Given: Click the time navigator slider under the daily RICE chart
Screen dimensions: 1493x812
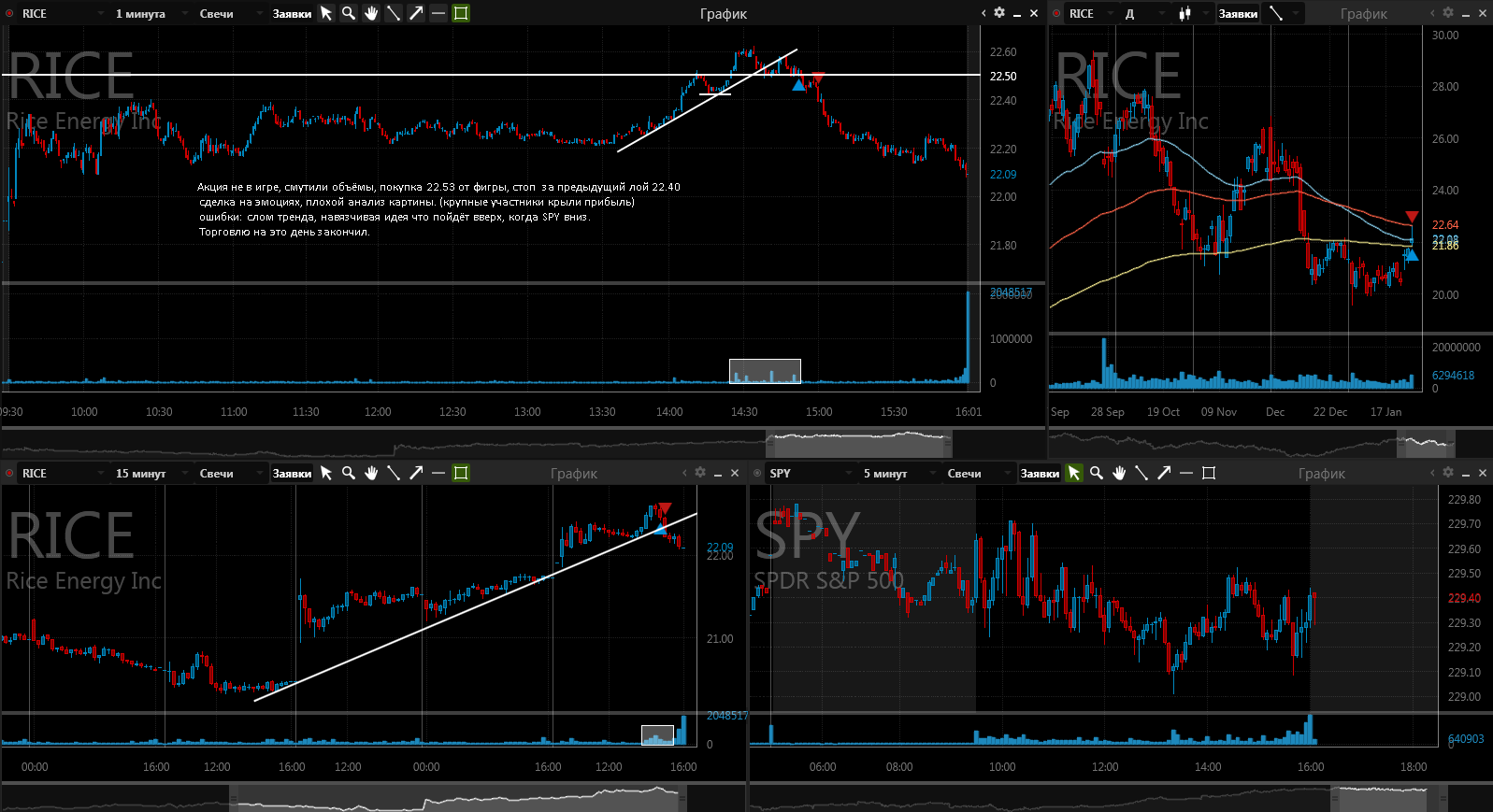Looking at the screenshot, I should coord(1426,443).
